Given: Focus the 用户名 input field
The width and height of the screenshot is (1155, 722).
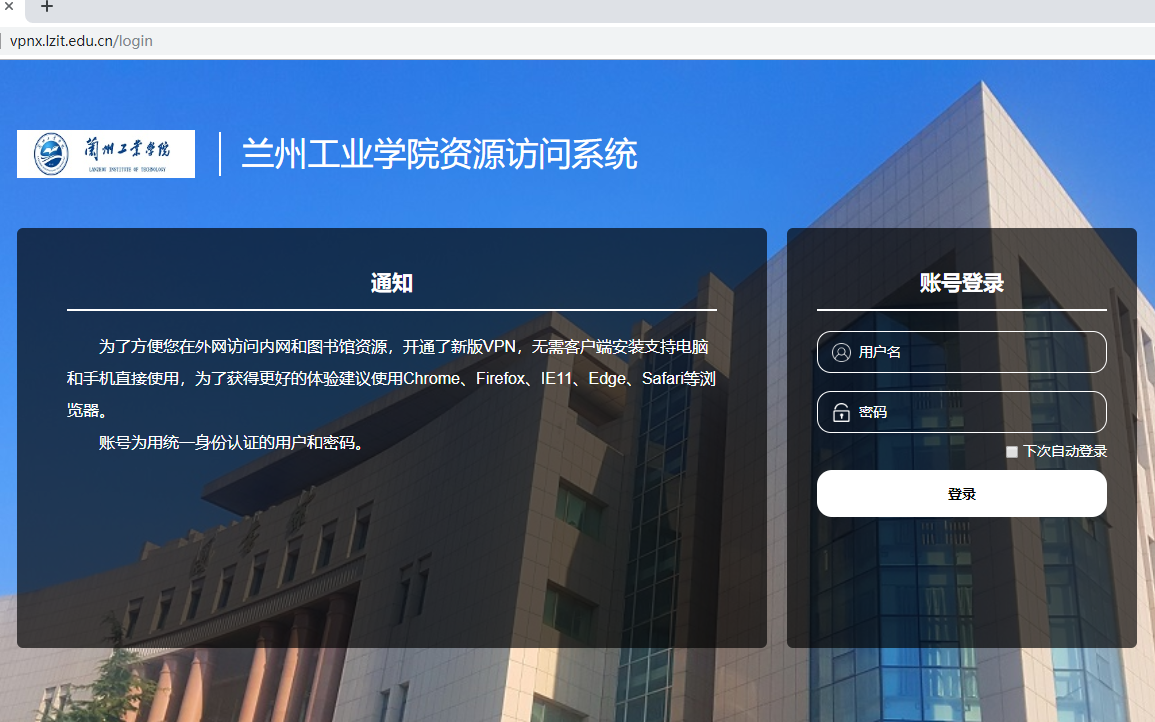Looking at the screenshot, I should [975, 352].
